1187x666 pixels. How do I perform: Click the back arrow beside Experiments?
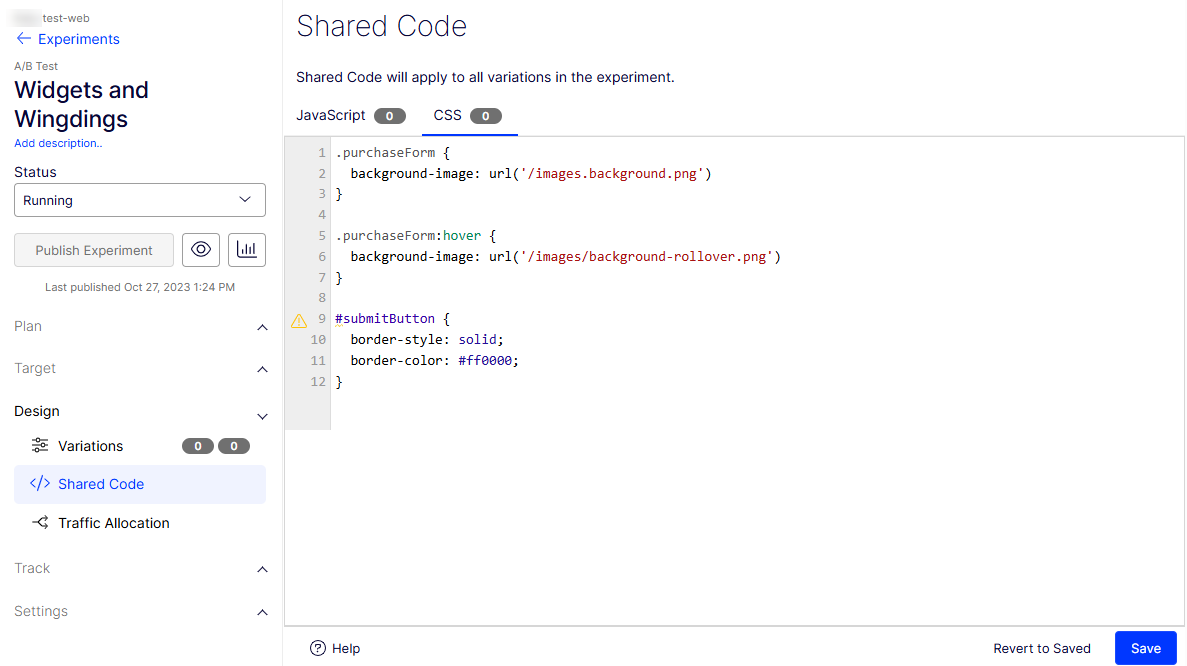pos(24,39)
